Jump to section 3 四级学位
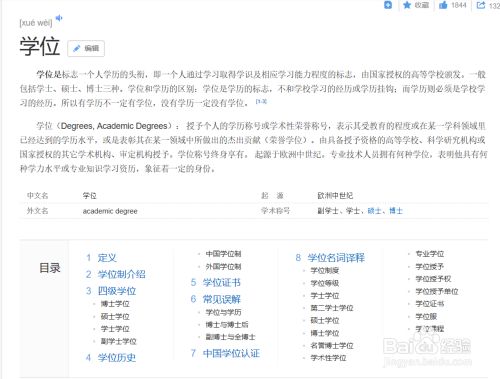This screenshot has width=500, height=379. coord(117,291)
